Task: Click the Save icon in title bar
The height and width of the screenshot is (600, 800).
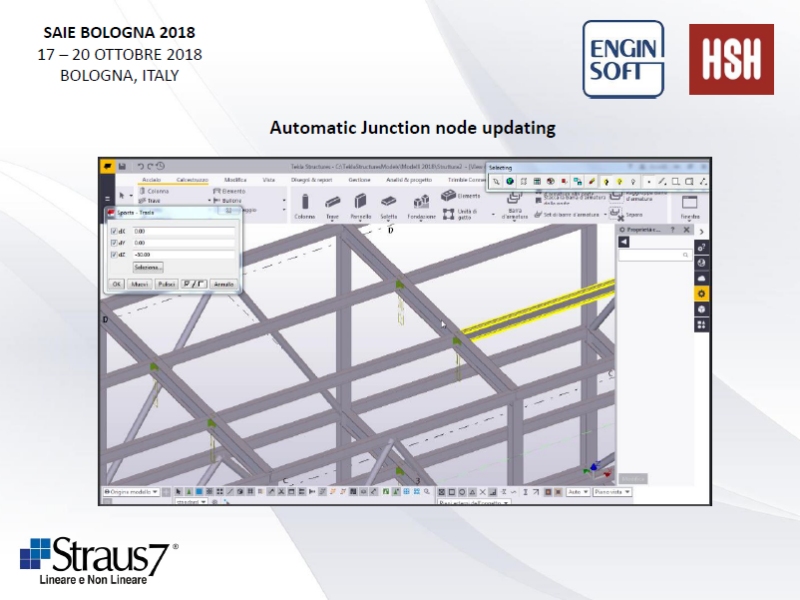Action: click(x=122, y=166)
